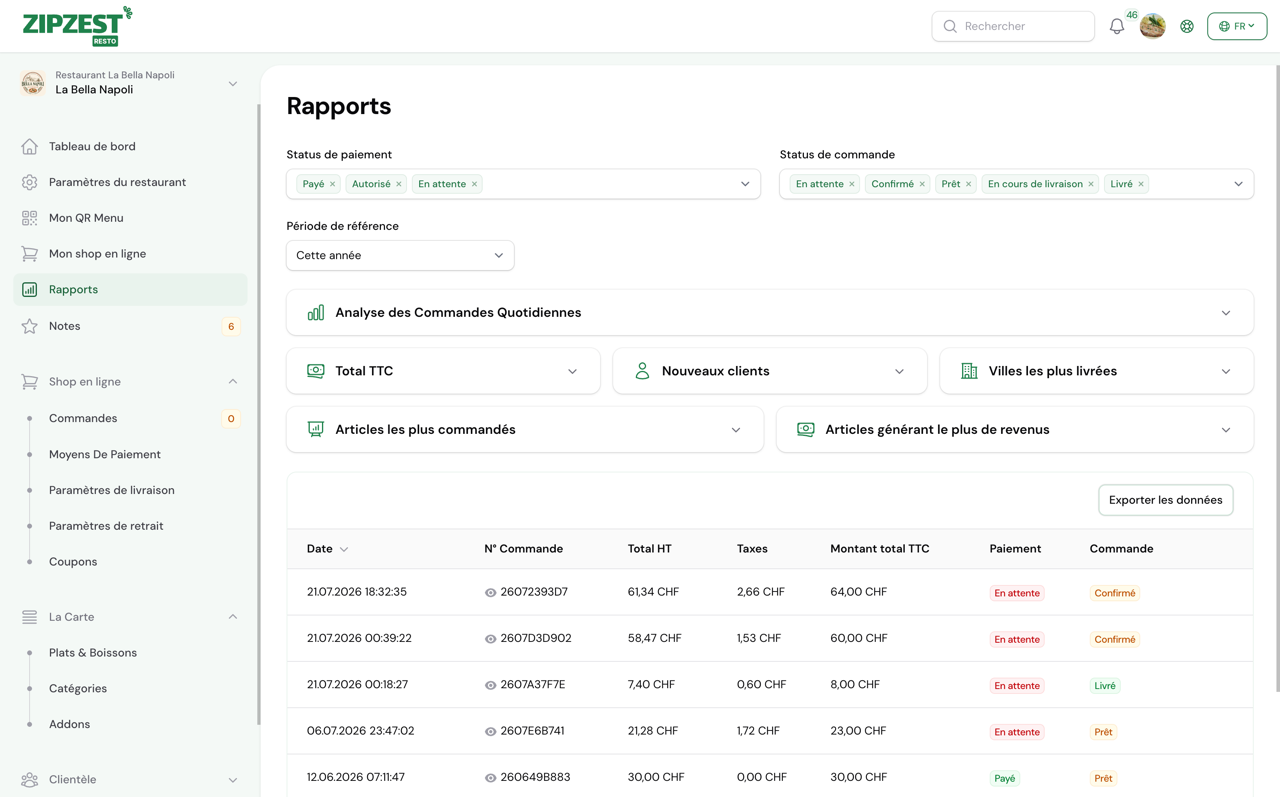Screen dimensions: 1280x797
Task: Remove the Livré order status tag
Action: (1141, 184)
